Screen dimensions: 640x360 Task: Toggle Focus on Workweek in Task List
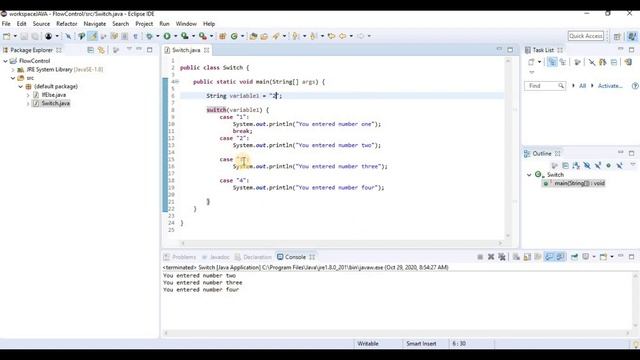pos(577,62)
